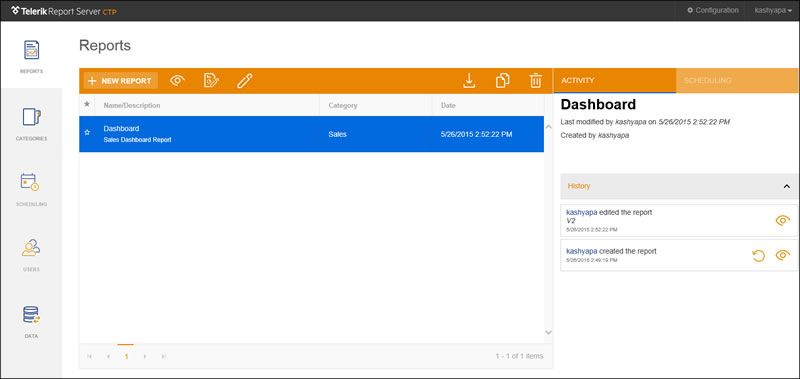This screenshot has height=379, width=800.
Task: Select page 1 in pager
Action: (x=126, y=356)
